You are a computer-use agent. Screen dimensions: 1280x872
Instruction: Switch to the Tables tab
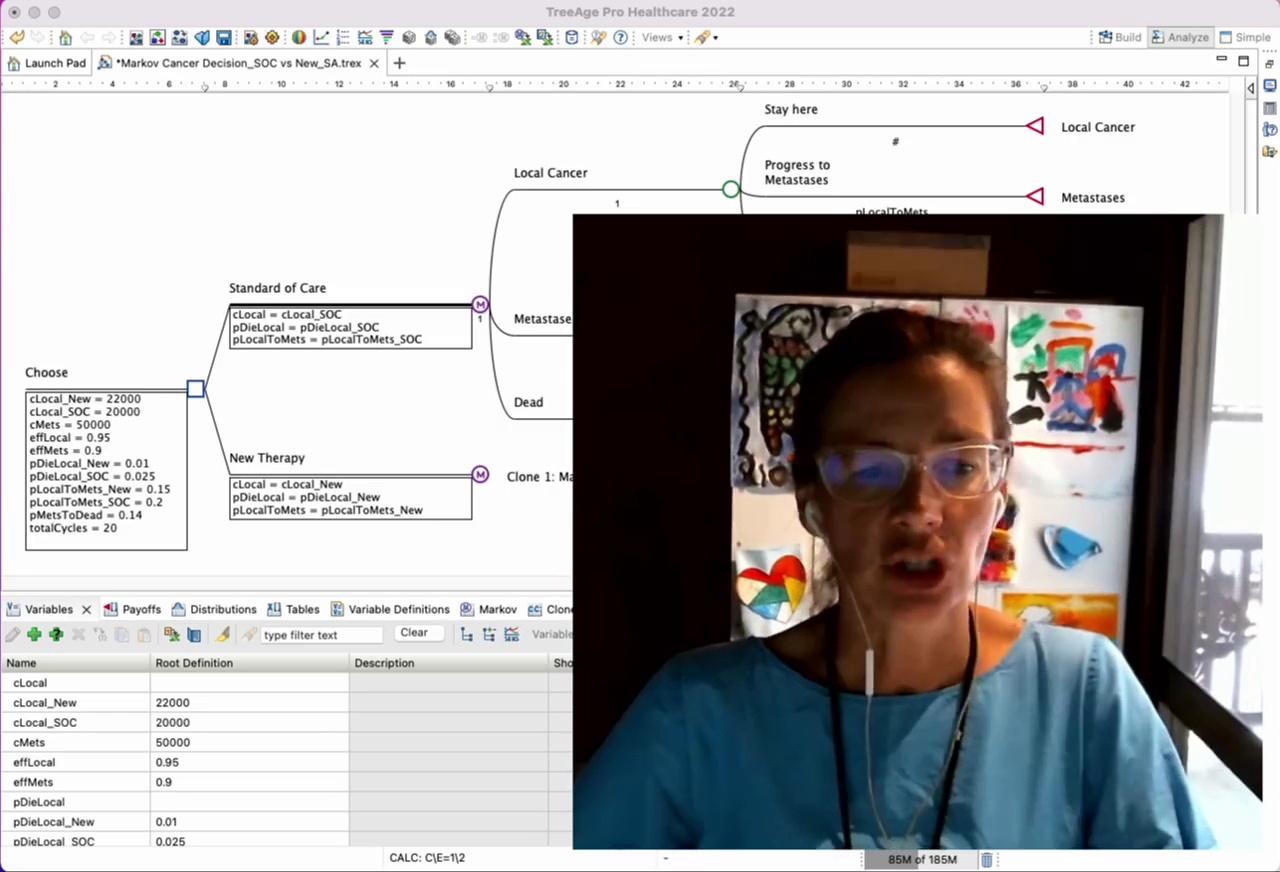coord(293,609)
